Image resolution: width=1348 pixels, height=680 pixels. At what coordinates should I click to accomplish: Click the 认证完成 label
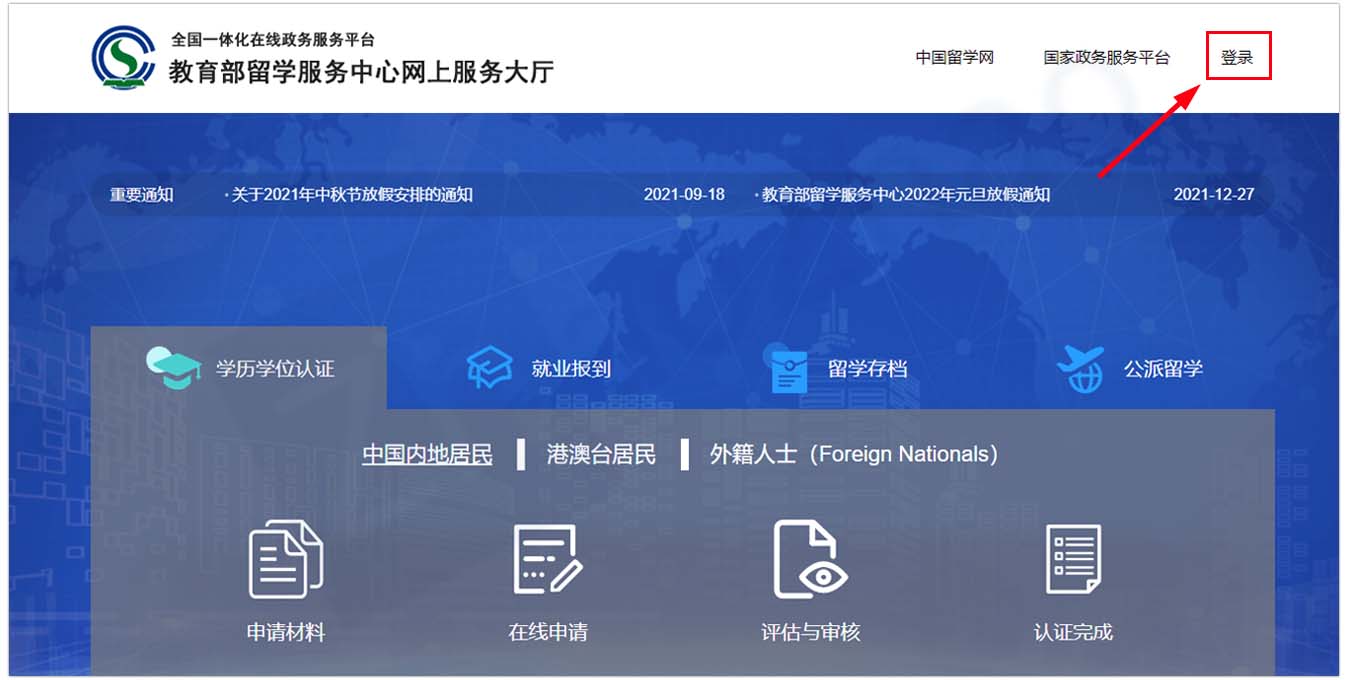click(x=1073, y=633)
